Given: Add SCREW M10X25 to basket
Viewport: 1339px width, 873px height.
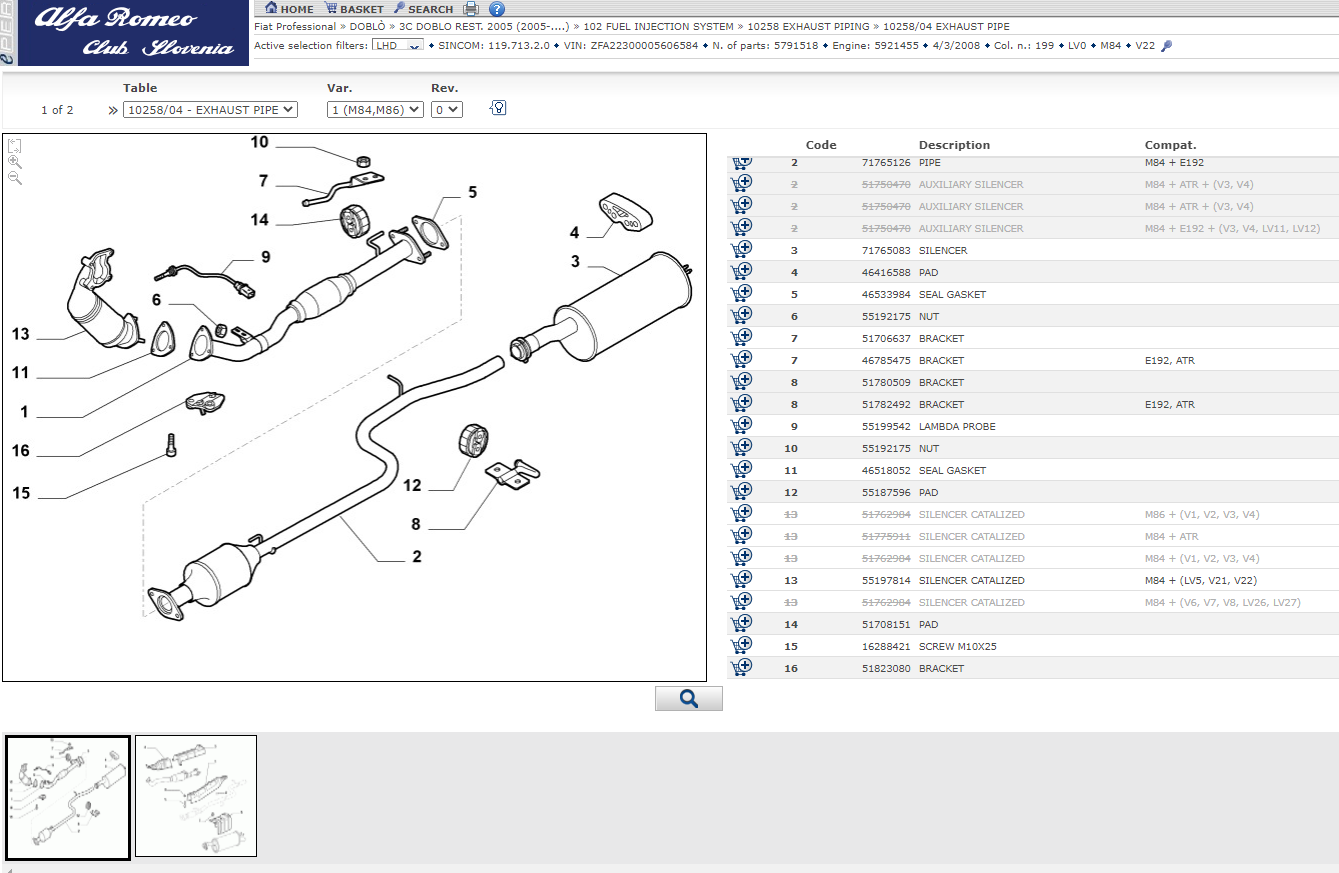Looking at the screenshot, I should [742, 646].
